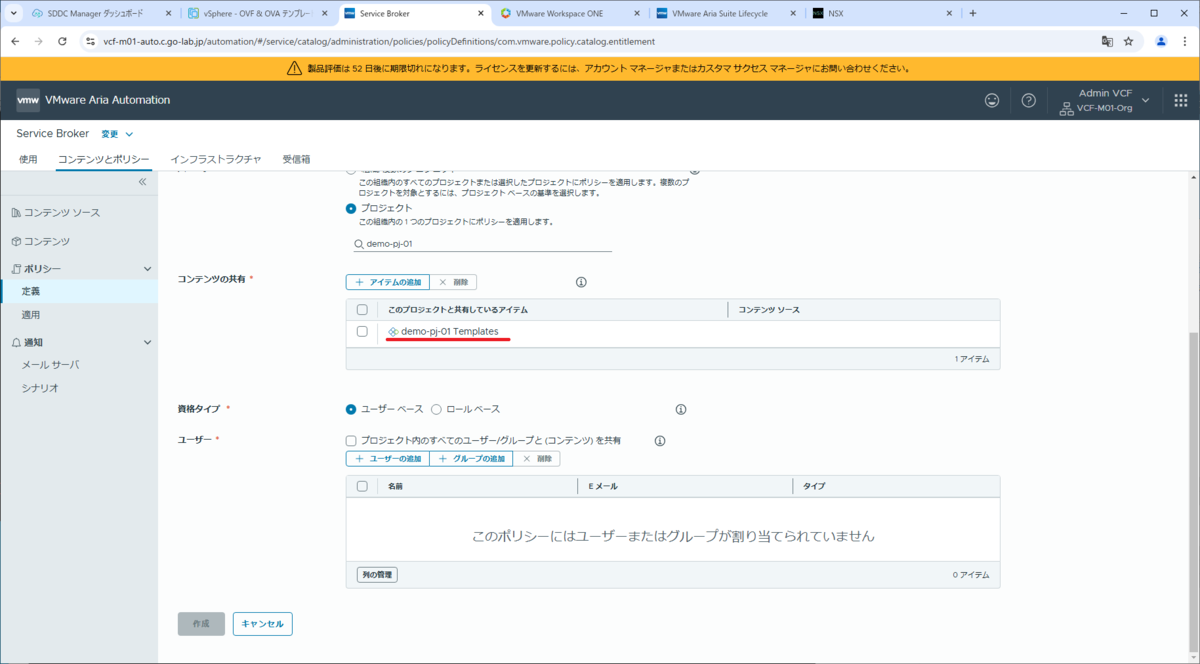
Task: Click グループの追加 button
Action: [471, 458]
